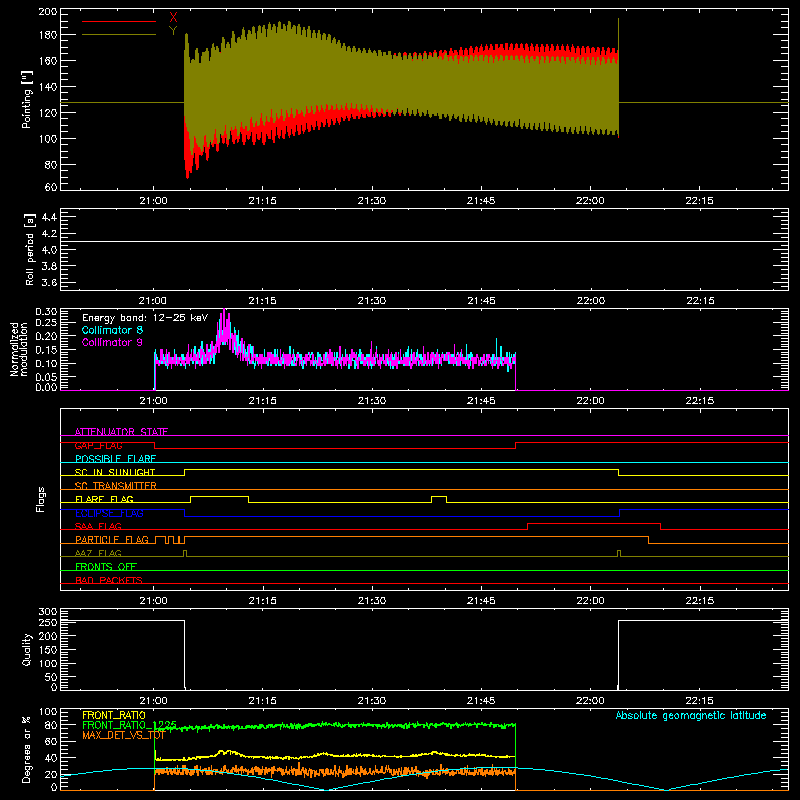Click '21:15' time label under Pointing plot
Screen dimensions: 800x800
pos(262,201)
